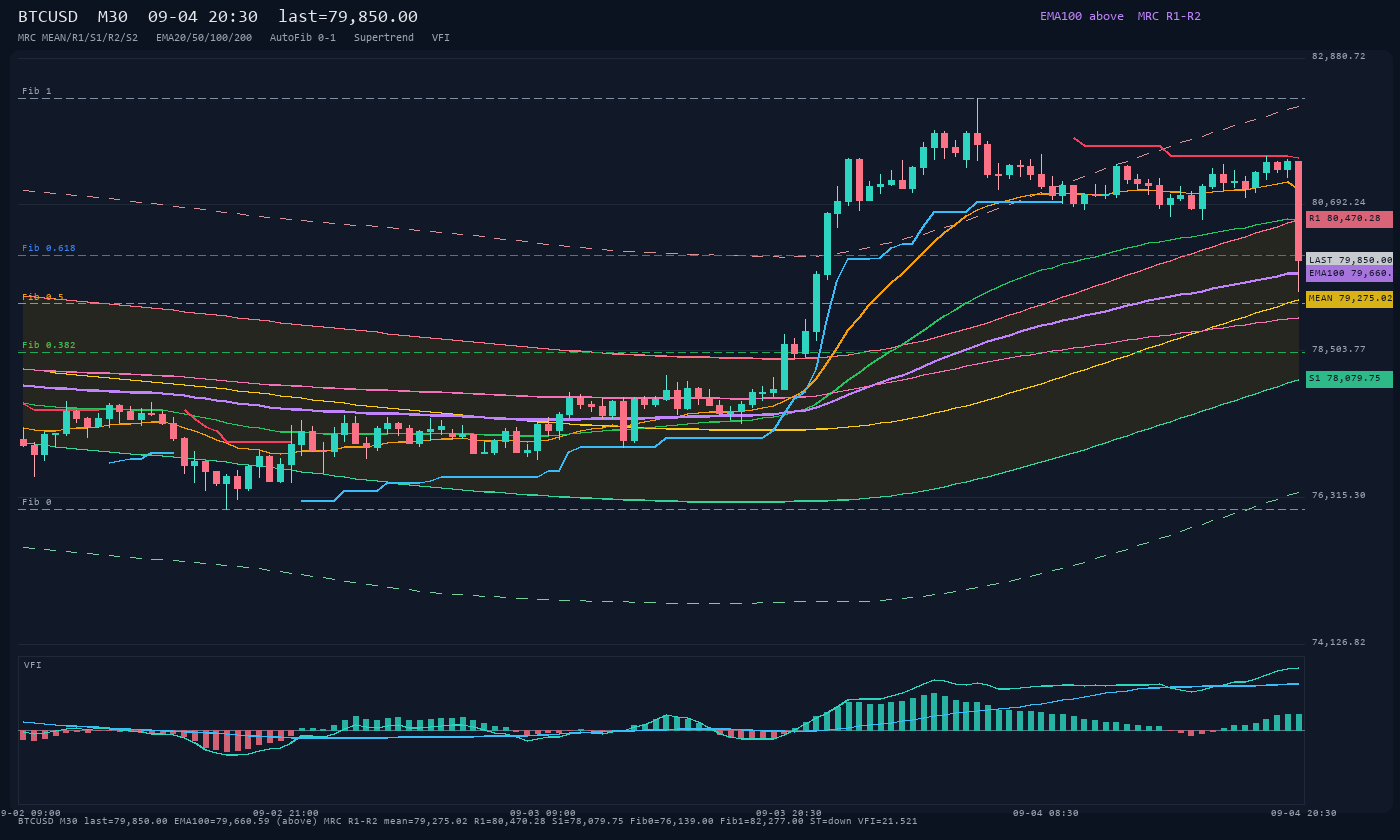The height and width of the screenshot is (840, 1400).
Task: Click the 'Fib 0.5' level label
Action: [x=43, y=297]
